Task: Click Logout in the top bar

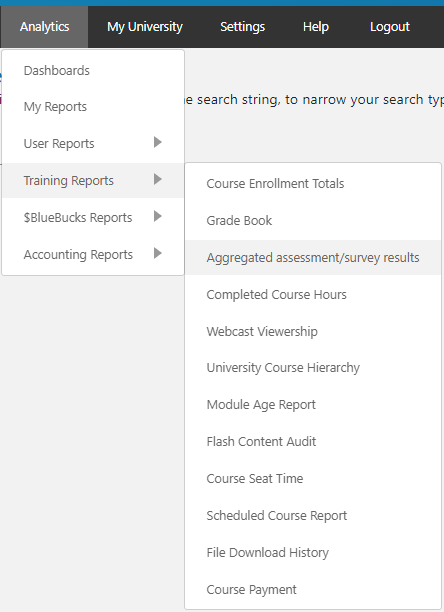Action: tap(390, 27)
